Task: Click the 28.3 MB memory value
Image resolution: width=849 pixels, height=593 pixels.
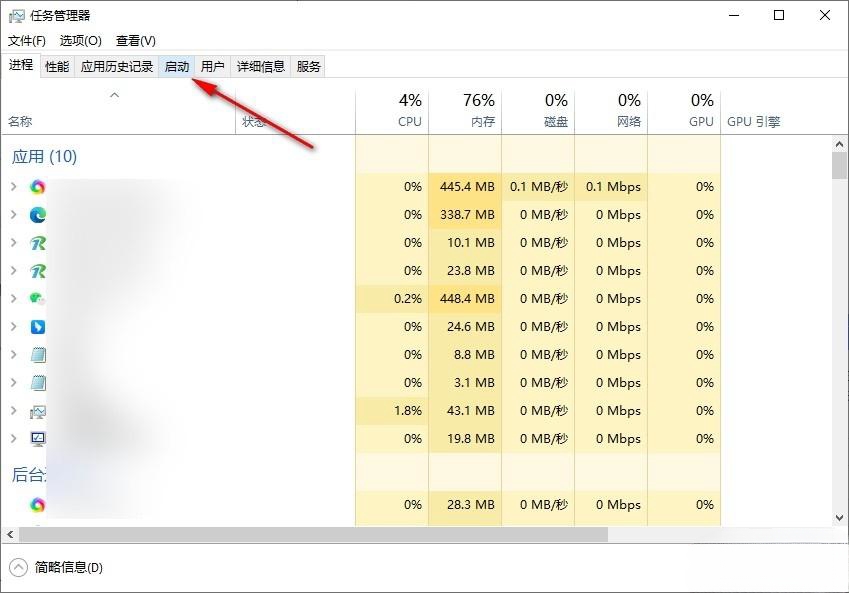Action: click(x=471, y=505)
